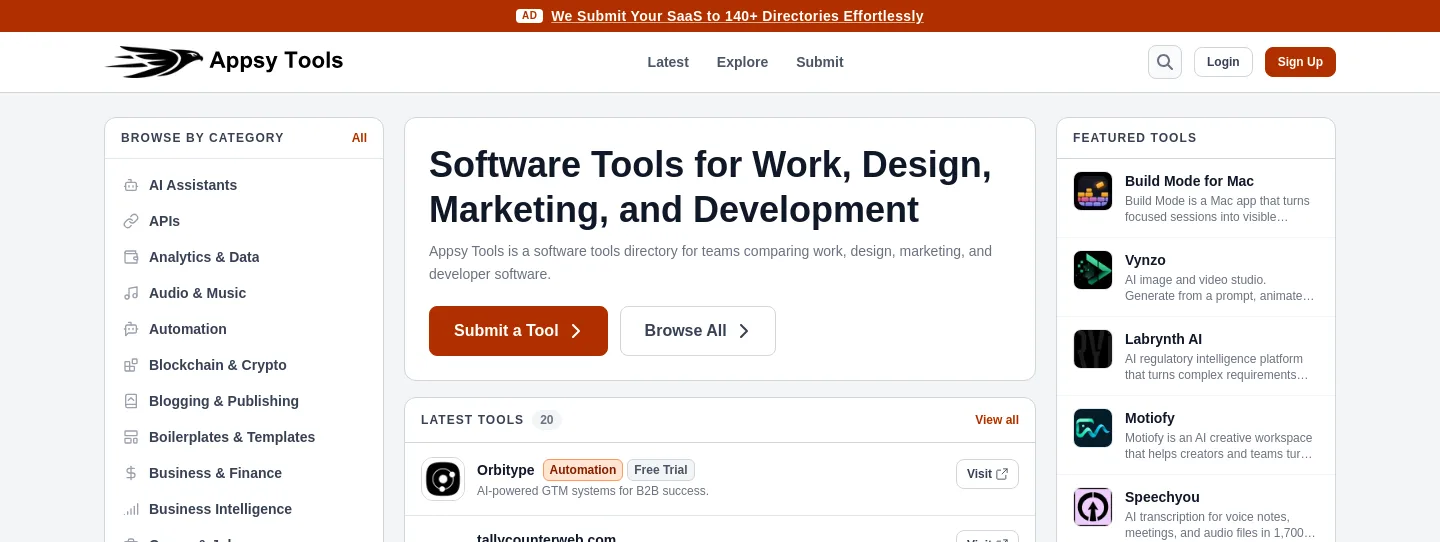Click the Motiofy app icon

1093,428
